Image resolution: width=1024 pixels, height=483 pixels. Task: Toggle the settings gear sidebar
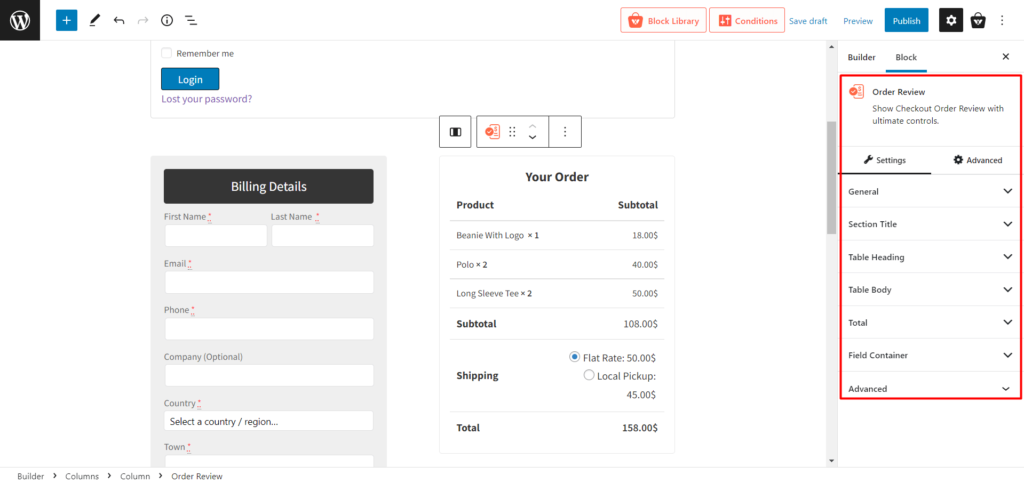point(951,20)
